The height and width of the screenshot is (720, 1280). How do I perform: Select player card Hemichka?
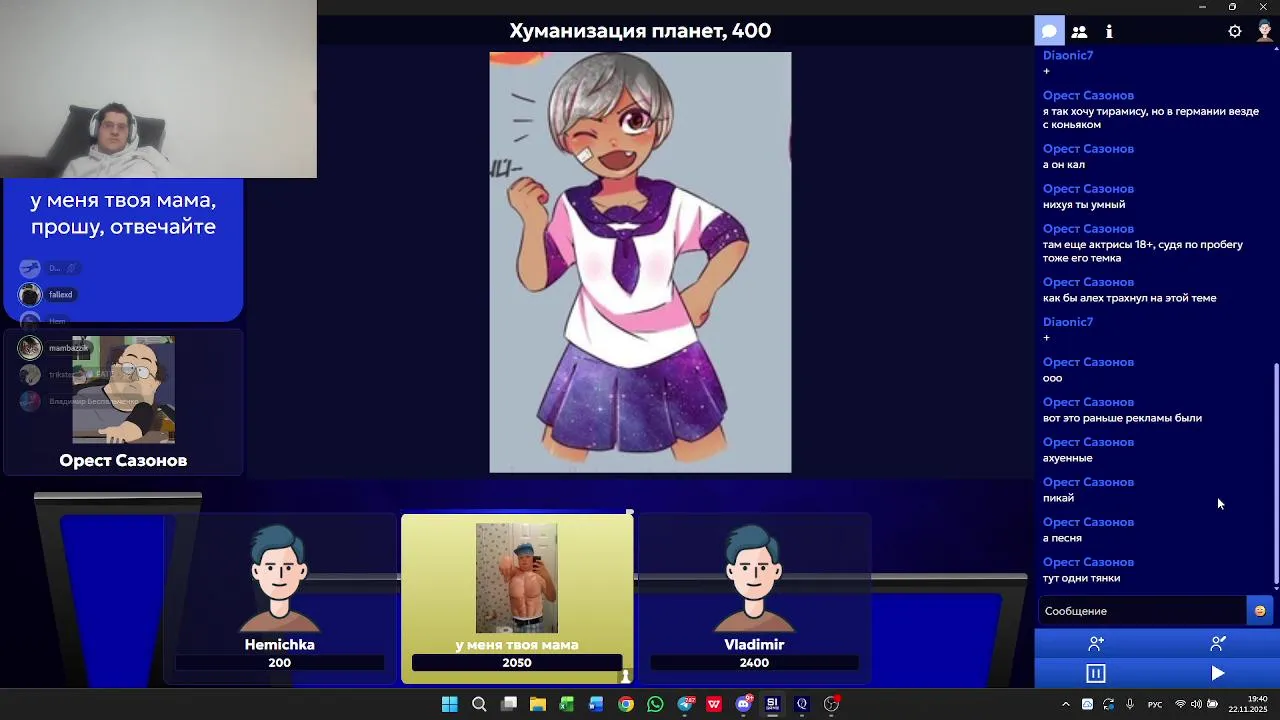click(280, 598)
